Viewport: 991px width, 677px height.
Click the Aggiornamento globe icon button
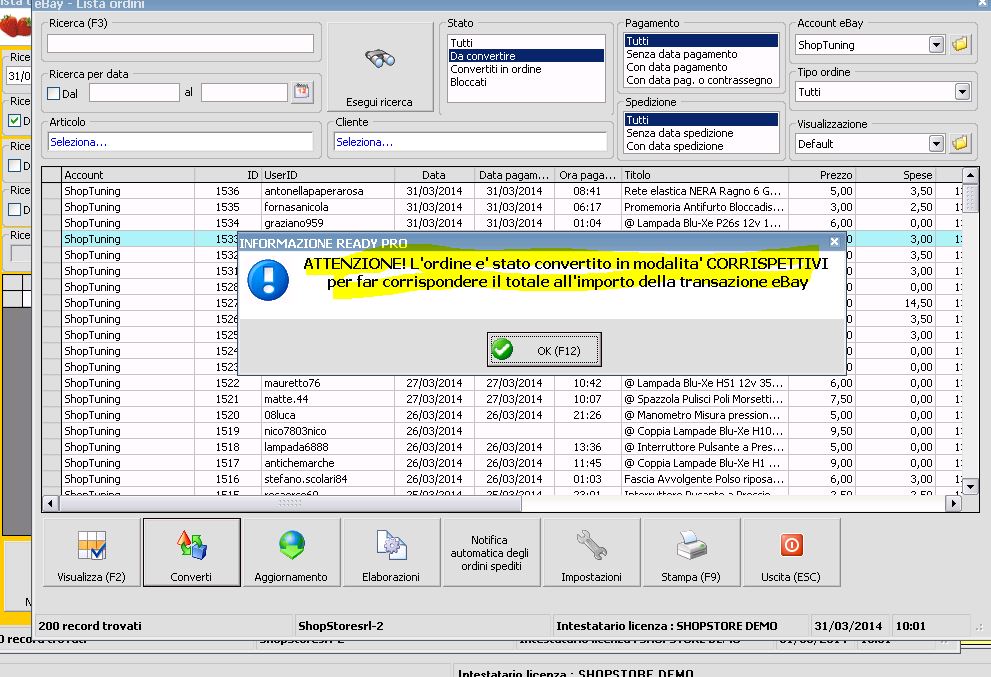tap(291, 552)
